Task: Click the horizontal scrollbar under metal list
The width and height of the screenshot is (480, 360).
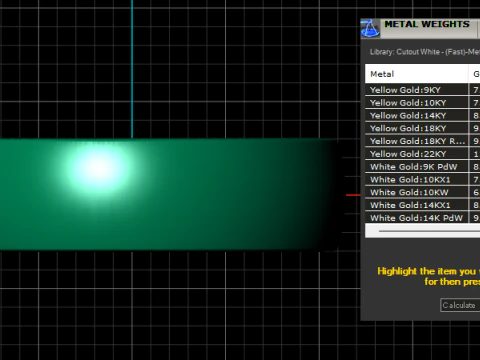Action: [x=423, y=231]
